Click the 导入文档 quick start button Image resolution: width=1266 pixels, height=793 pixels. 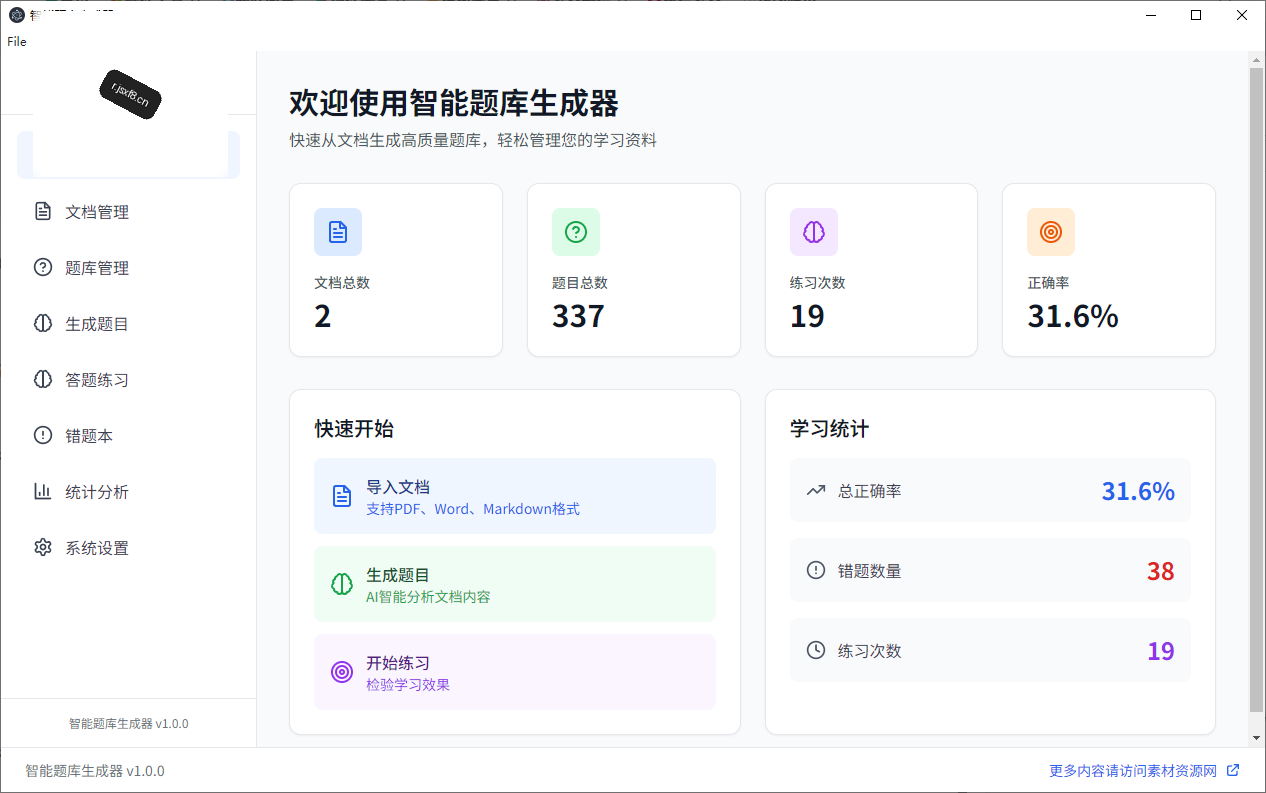pyautogui.click(x=515, y=496)
